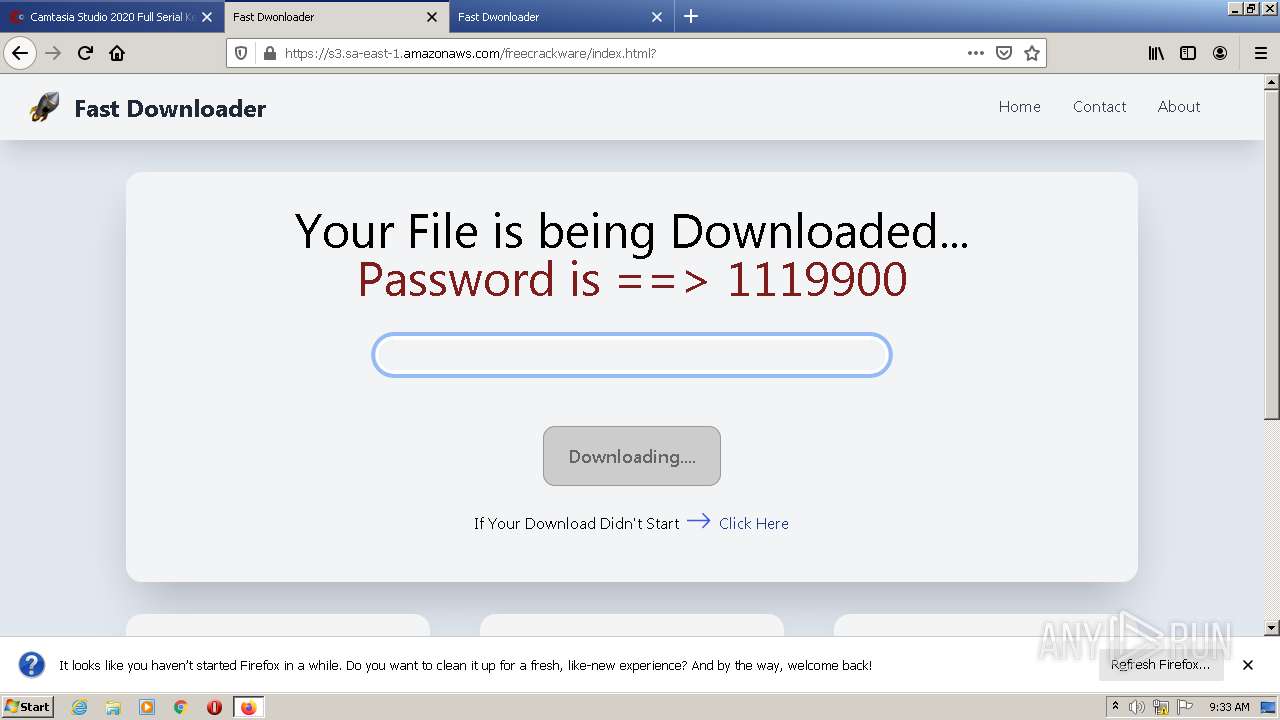Open the Firefox hamburger menu

pos(1260,53)
